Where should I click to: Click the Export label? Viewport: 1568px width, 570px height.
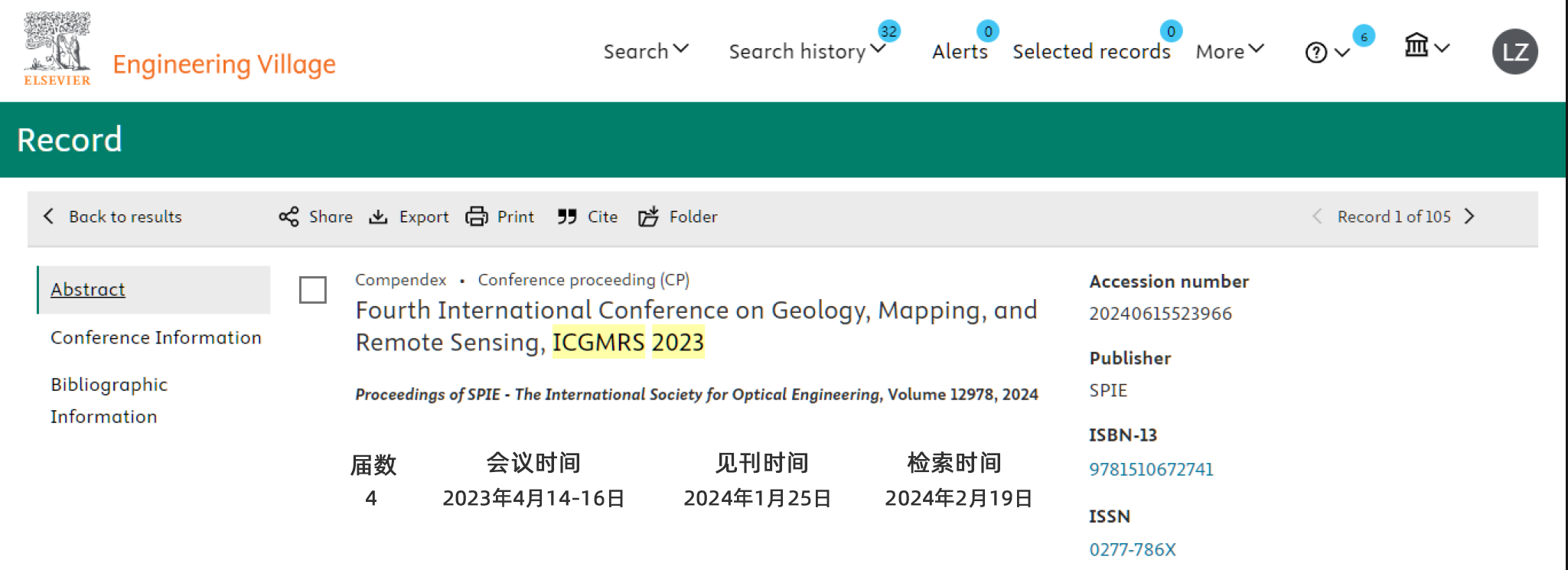[x=424, y=217]
